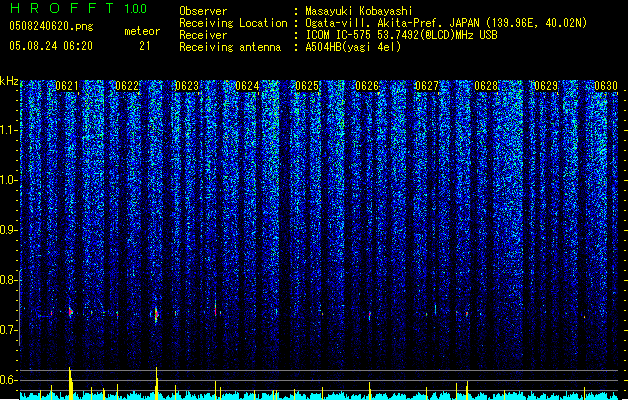
Task: Click the 0624 time marker
Action: [247, 86]
